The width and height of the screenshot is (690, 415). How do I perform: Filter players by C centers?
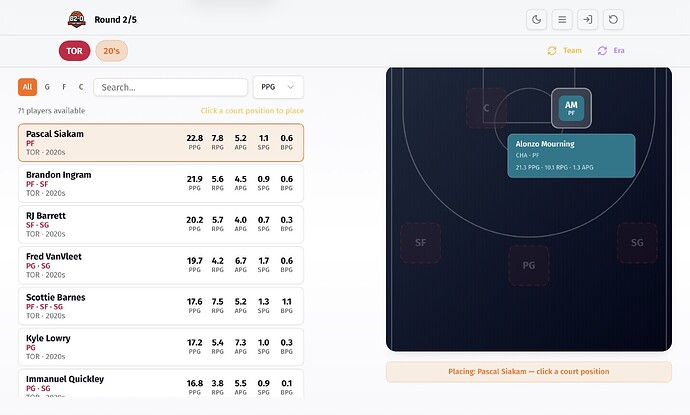pyautogui.click(x=81, y=87)
